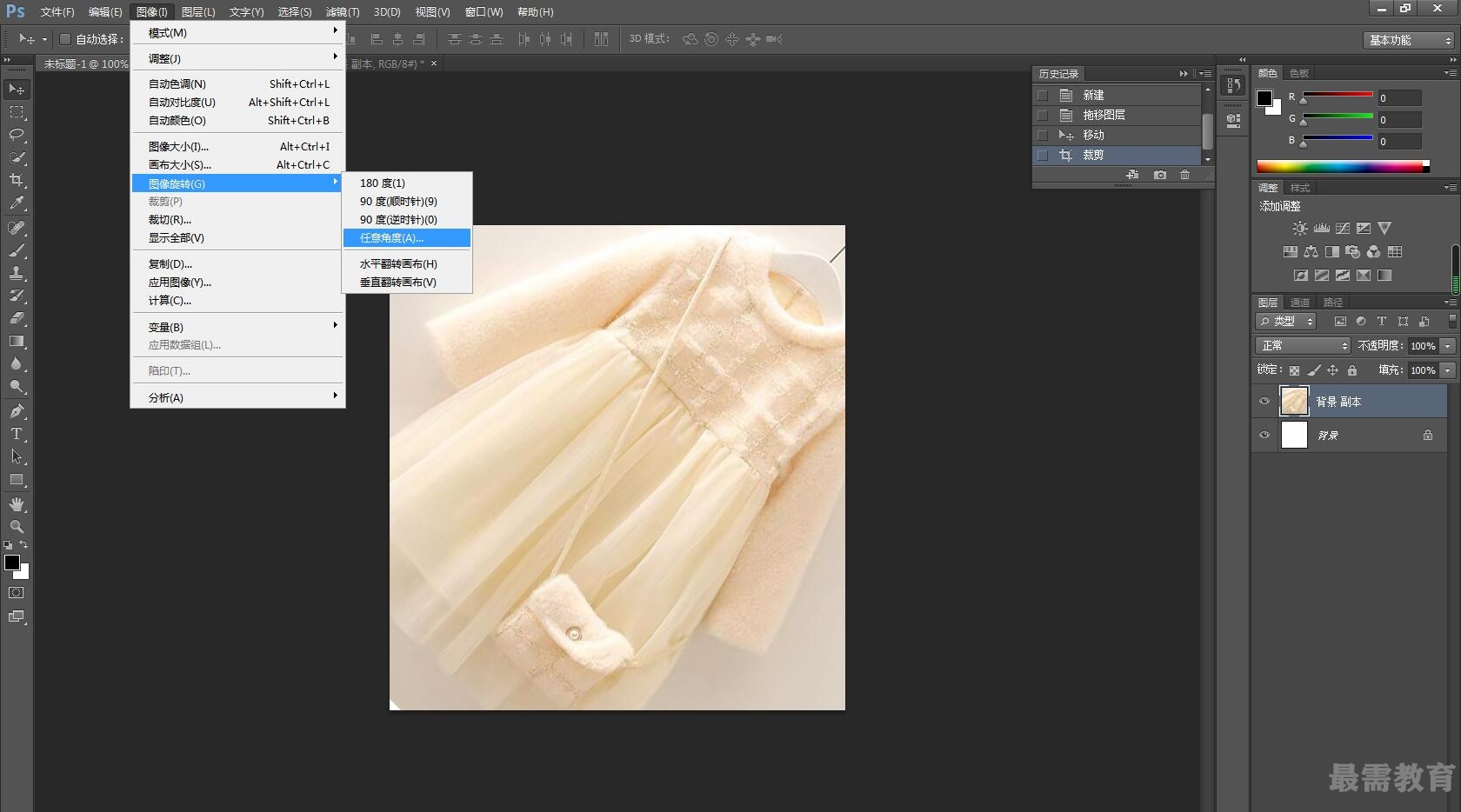Select the History Brush tool

[x=17, y=296]
